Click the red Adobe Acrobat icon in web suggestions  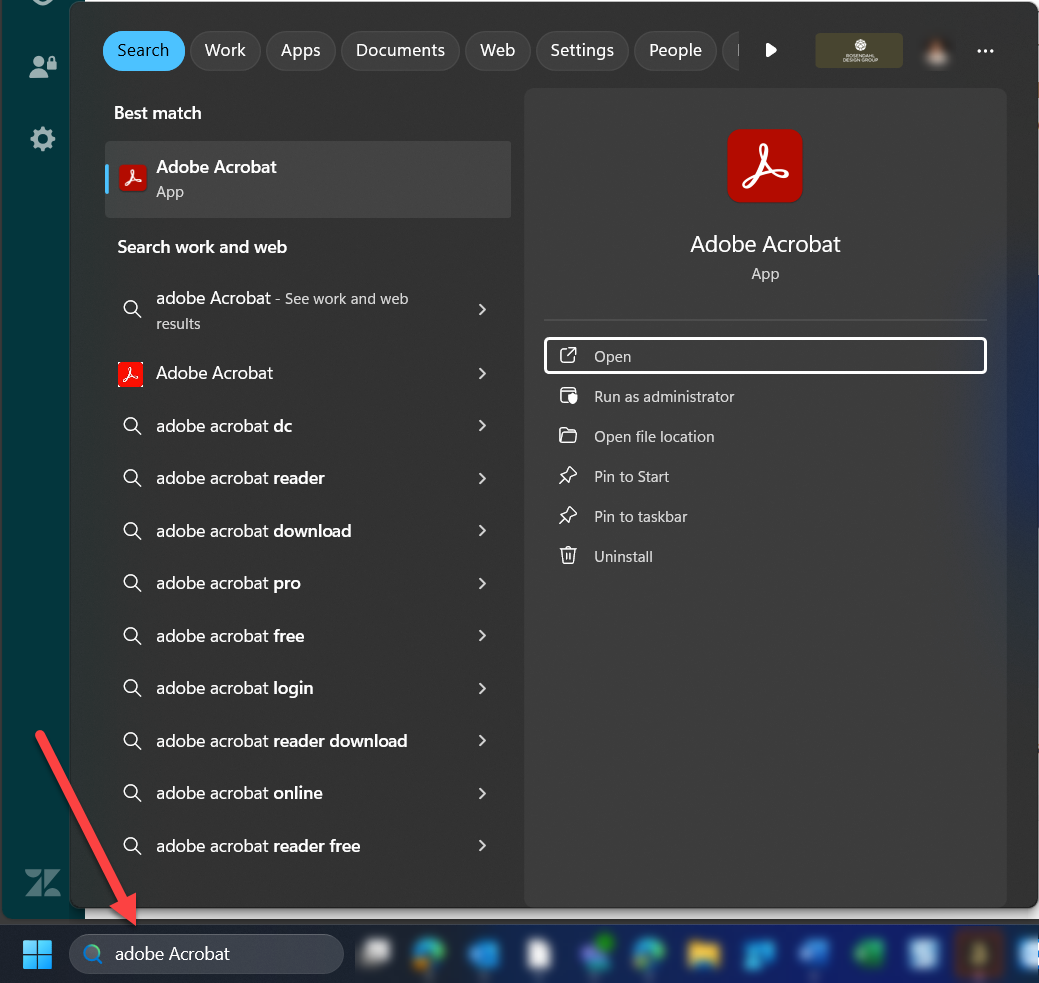pyautogui.click(x=131, y=375)
